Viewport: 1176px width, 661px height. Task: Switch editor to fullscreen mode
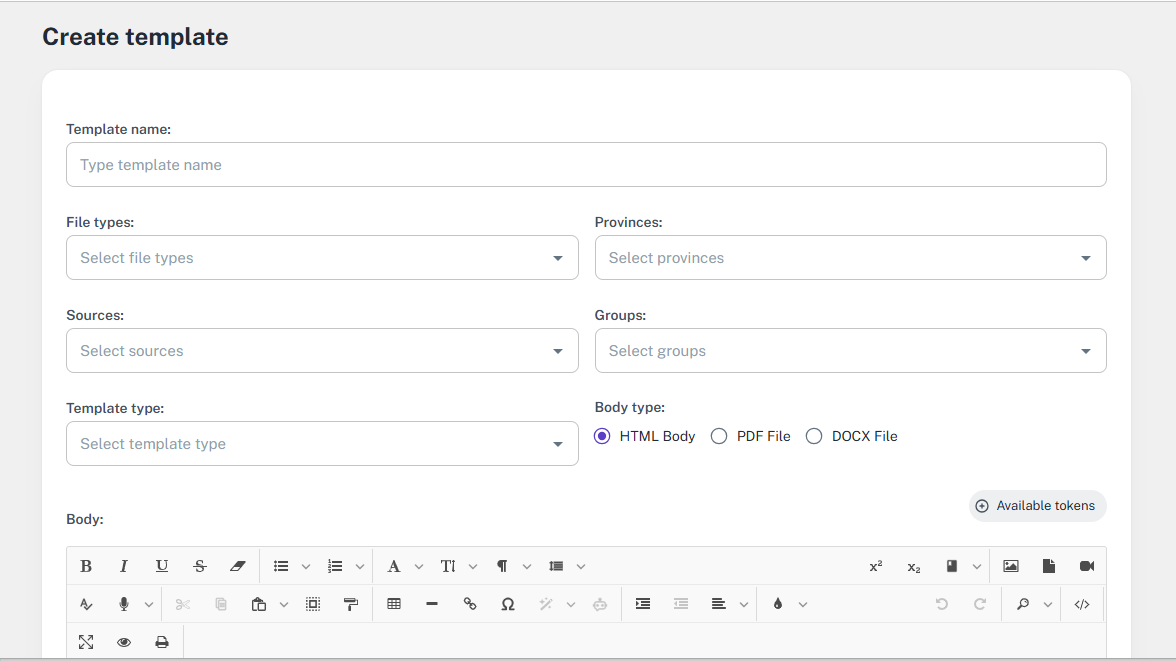tap(86, 642)
